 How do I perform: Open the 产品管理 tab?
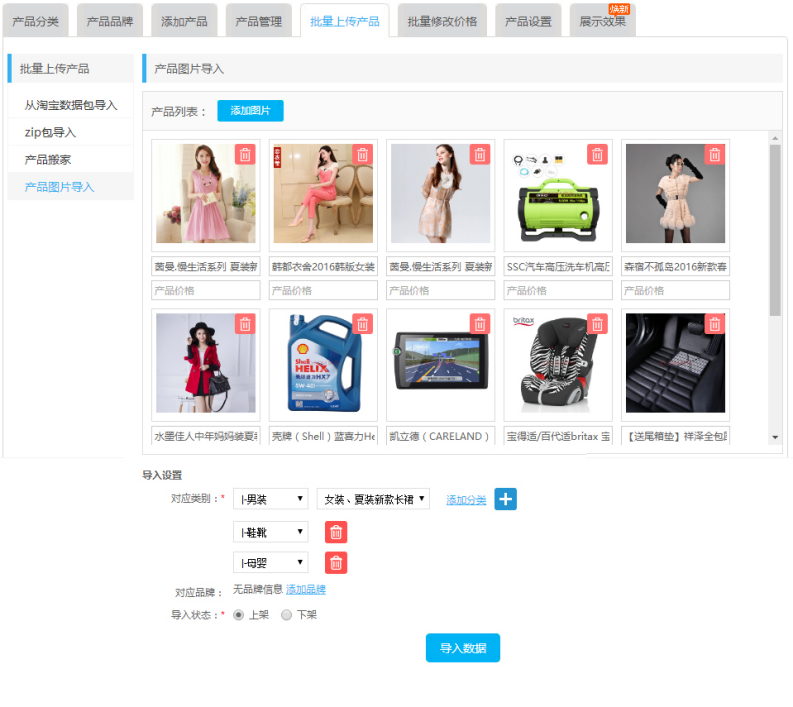[x=259, y=21]
